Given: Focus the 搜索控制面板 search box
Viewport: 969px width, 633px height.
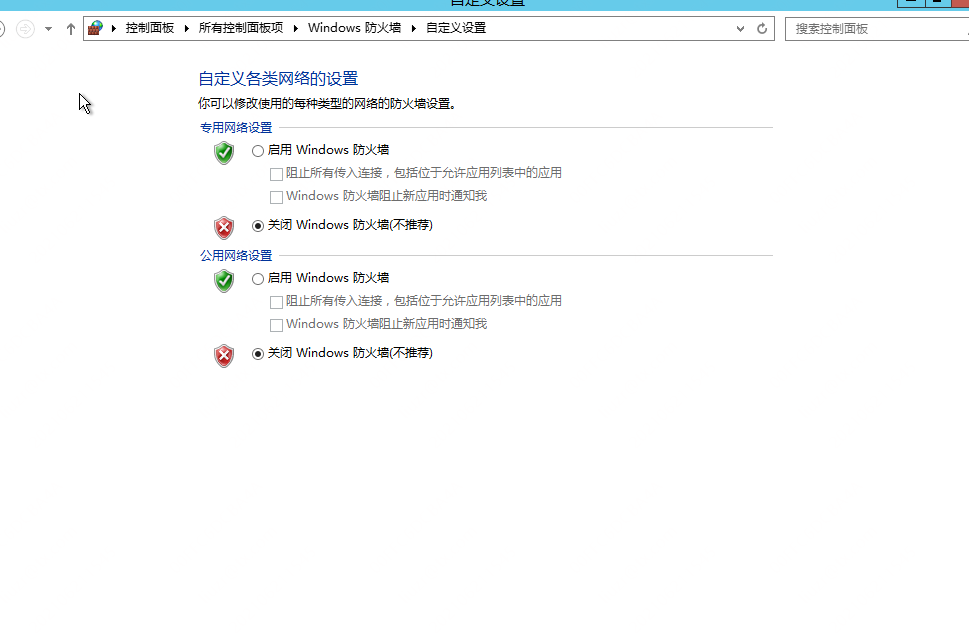Looking at the screenshot, I should [877, 28].
